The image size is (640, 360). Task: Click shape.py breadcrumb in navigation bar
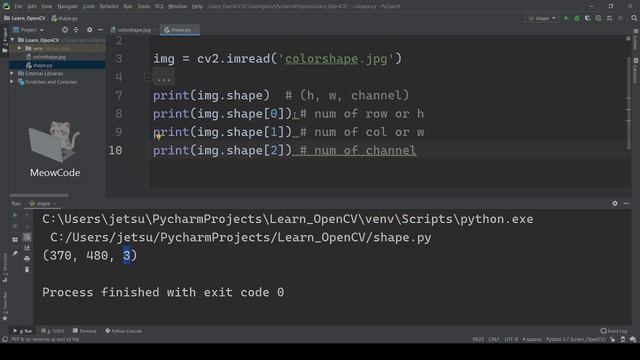pyautogui.click(x=65, y=18)
